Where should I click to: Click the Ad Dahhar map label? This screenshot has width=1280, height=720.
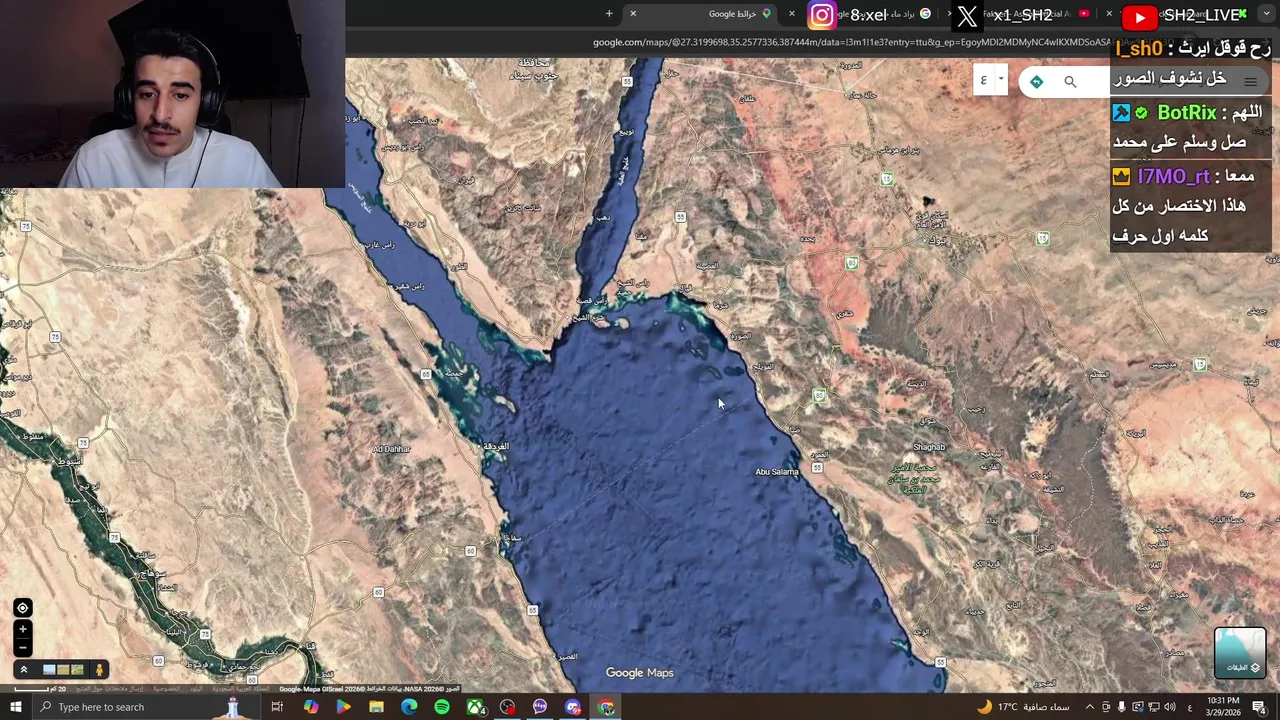391,449
